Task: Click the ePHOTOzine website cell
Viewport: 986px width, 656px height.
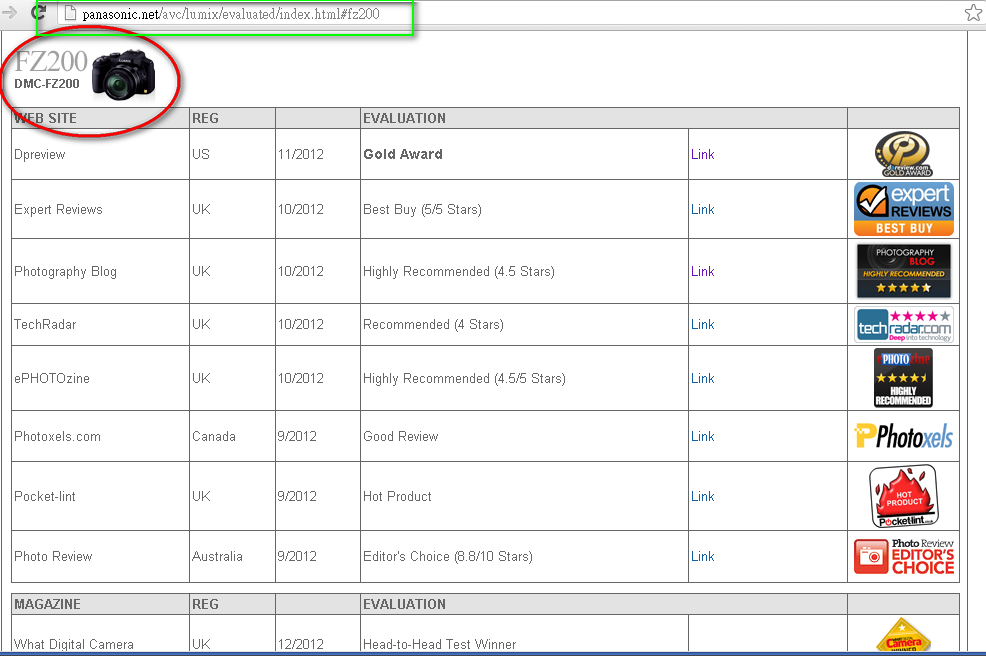Action: tap(100, 378)
